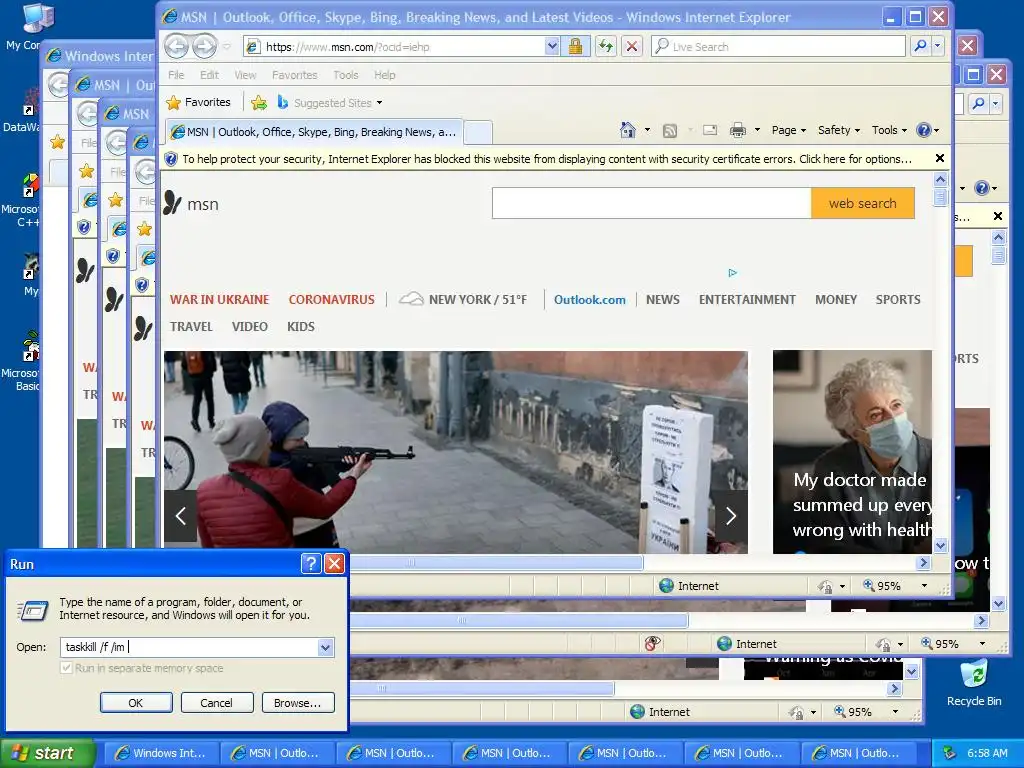Image resolution: width=1024 pixels, height=768 pixels.
Task: Open the doctor with mask article thumbnail
Action: tap(852, 452)
